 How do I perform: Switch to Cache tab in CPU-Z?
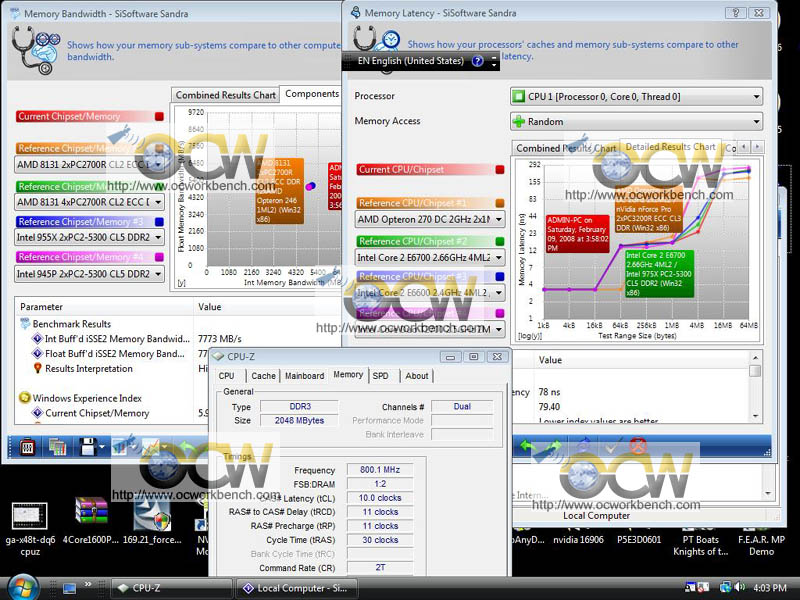tap(263, 376)
